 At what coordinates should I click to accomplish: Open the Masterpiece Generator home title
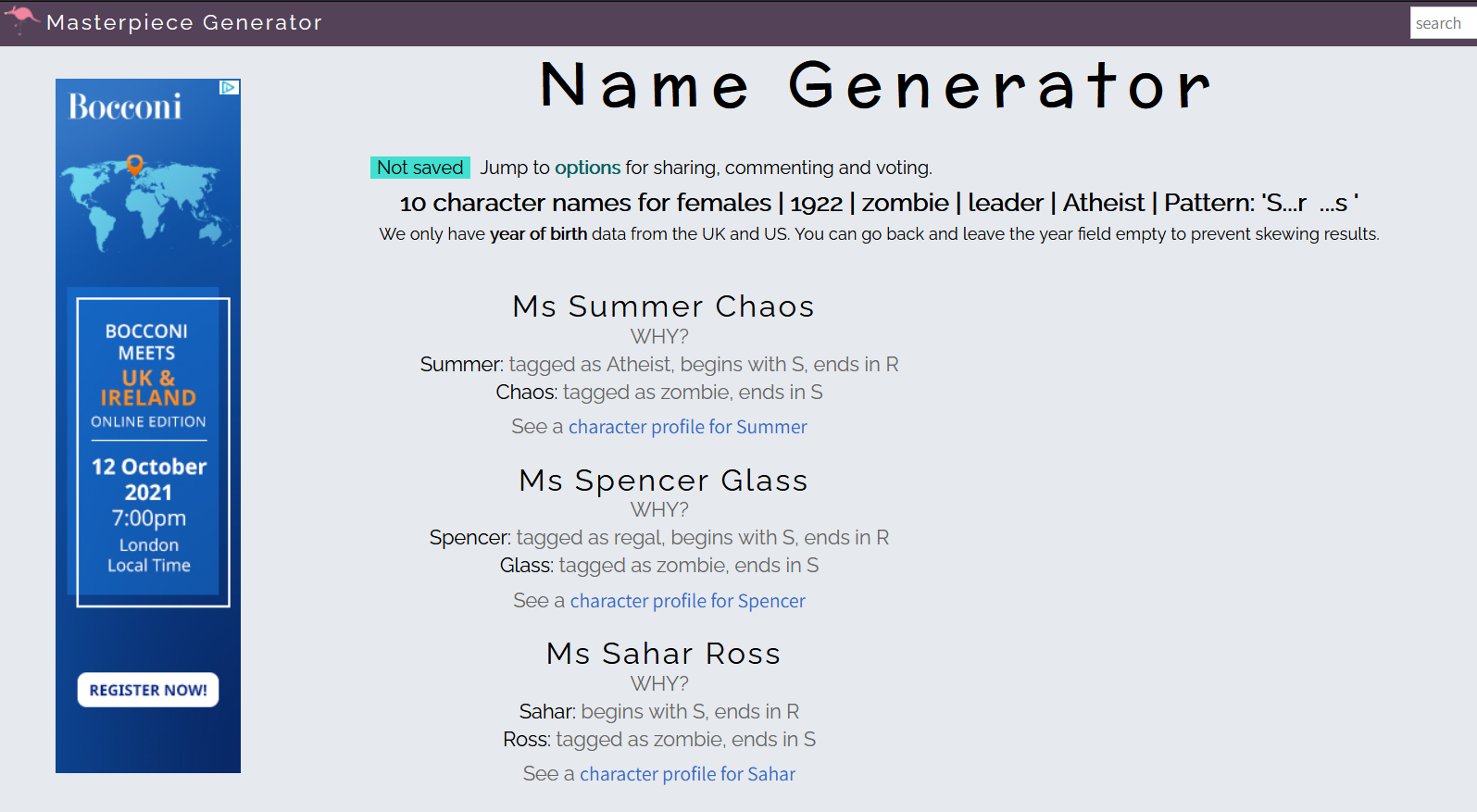[x=184, y=22]
